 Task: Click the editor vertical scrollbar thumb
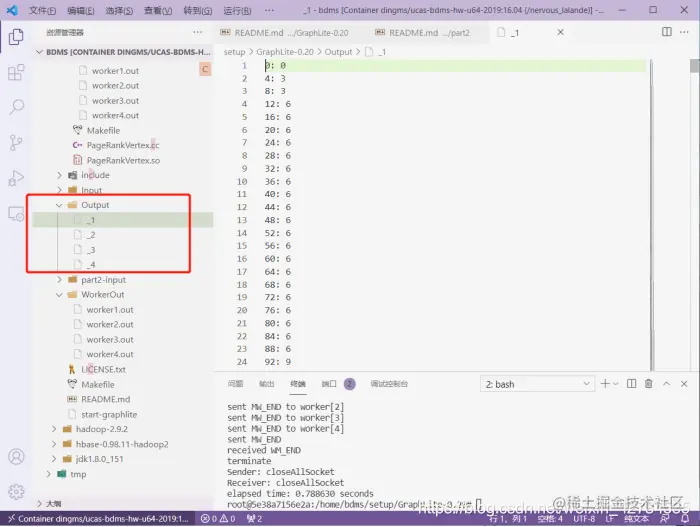pyautogui.click(x=694, y=65)
